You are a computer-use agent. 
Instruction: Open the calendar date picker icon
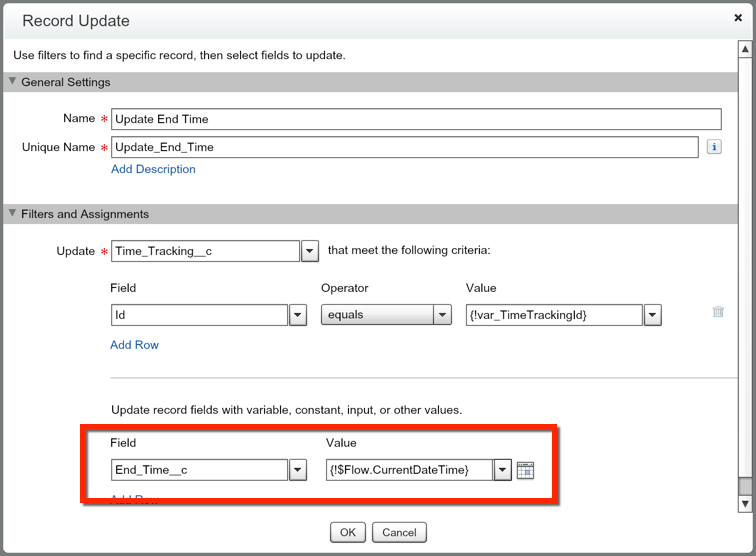[526, 470]
